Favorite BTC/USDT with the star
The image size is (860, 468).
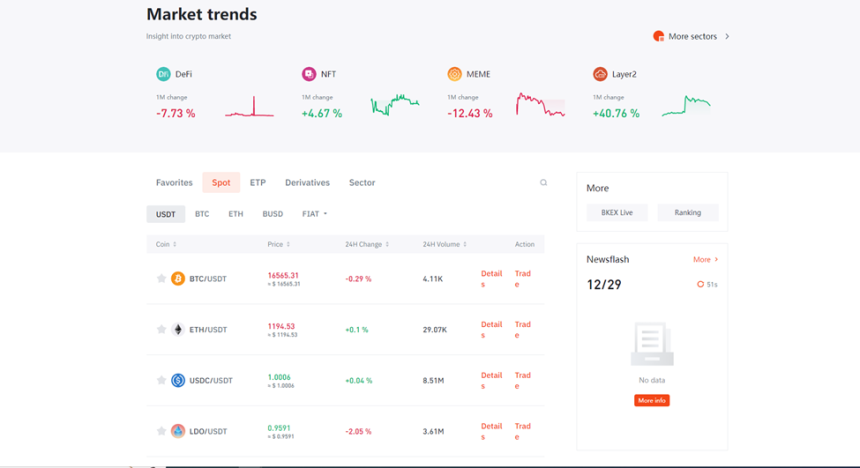161,279
